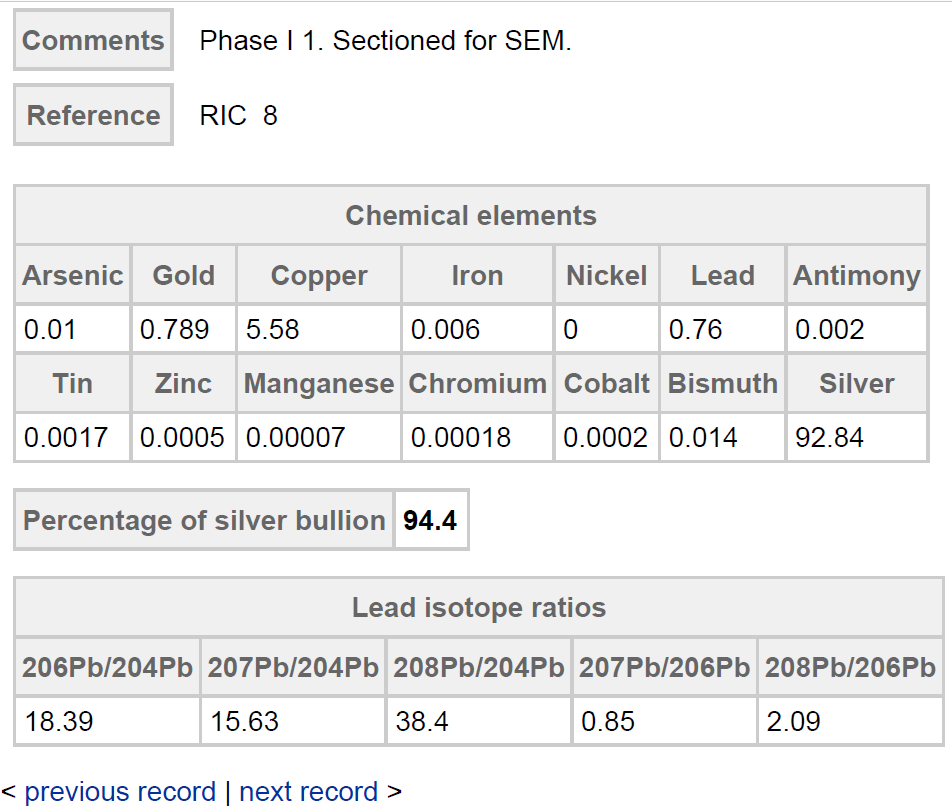Select the Antimony column header
The image size is (952, 806).
pyautogui.click(x=857, y=276)
